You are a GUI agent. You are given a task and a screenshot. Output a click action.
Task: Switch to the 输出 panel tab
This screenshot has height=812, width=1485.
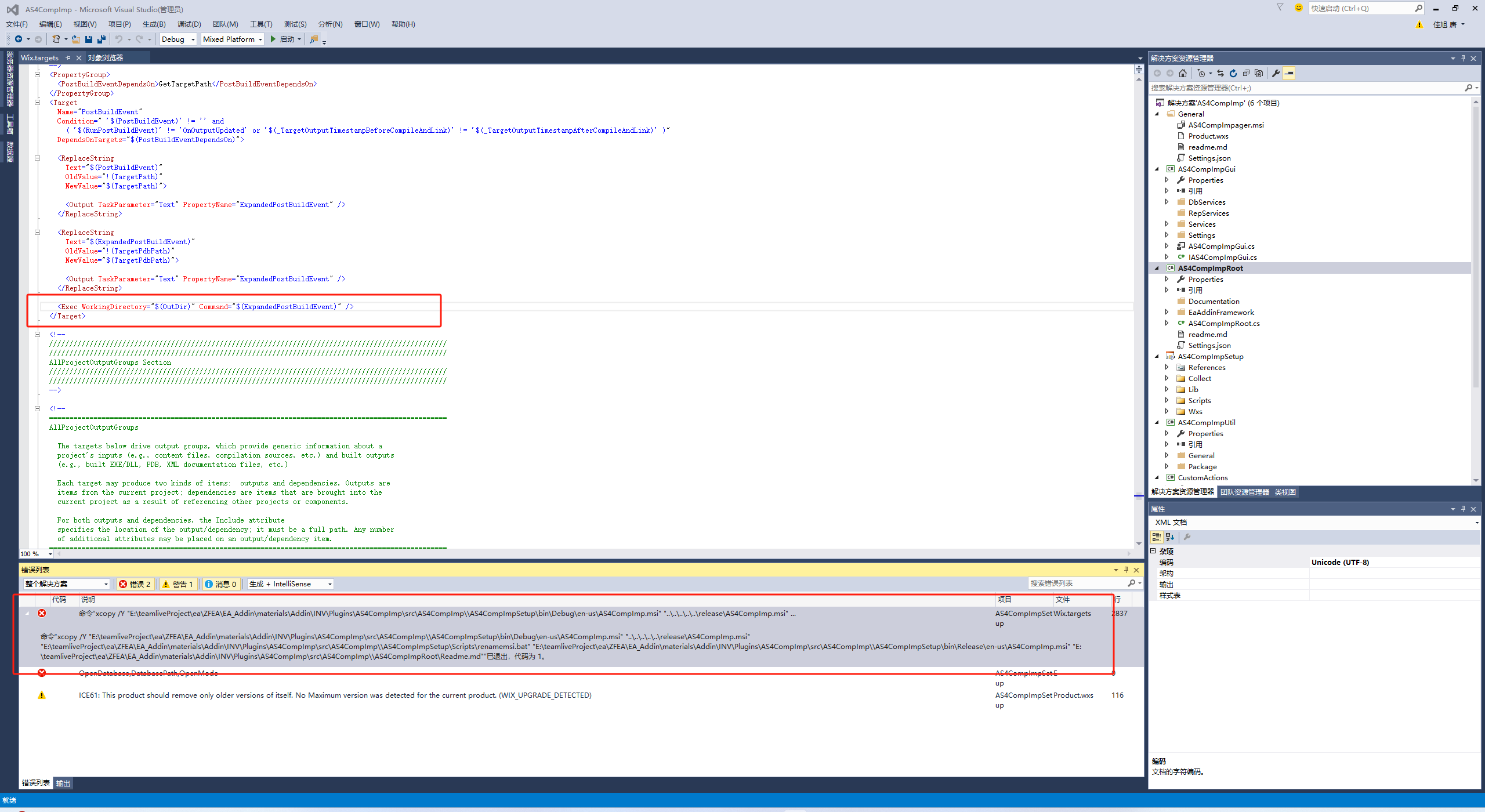(x=63, y=784)
